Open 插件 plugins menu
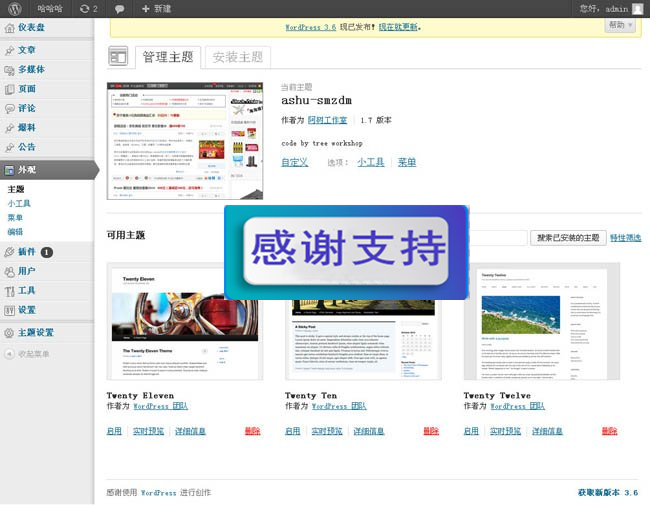The width and height of the screenshot is (650, 505). (27, 252)
